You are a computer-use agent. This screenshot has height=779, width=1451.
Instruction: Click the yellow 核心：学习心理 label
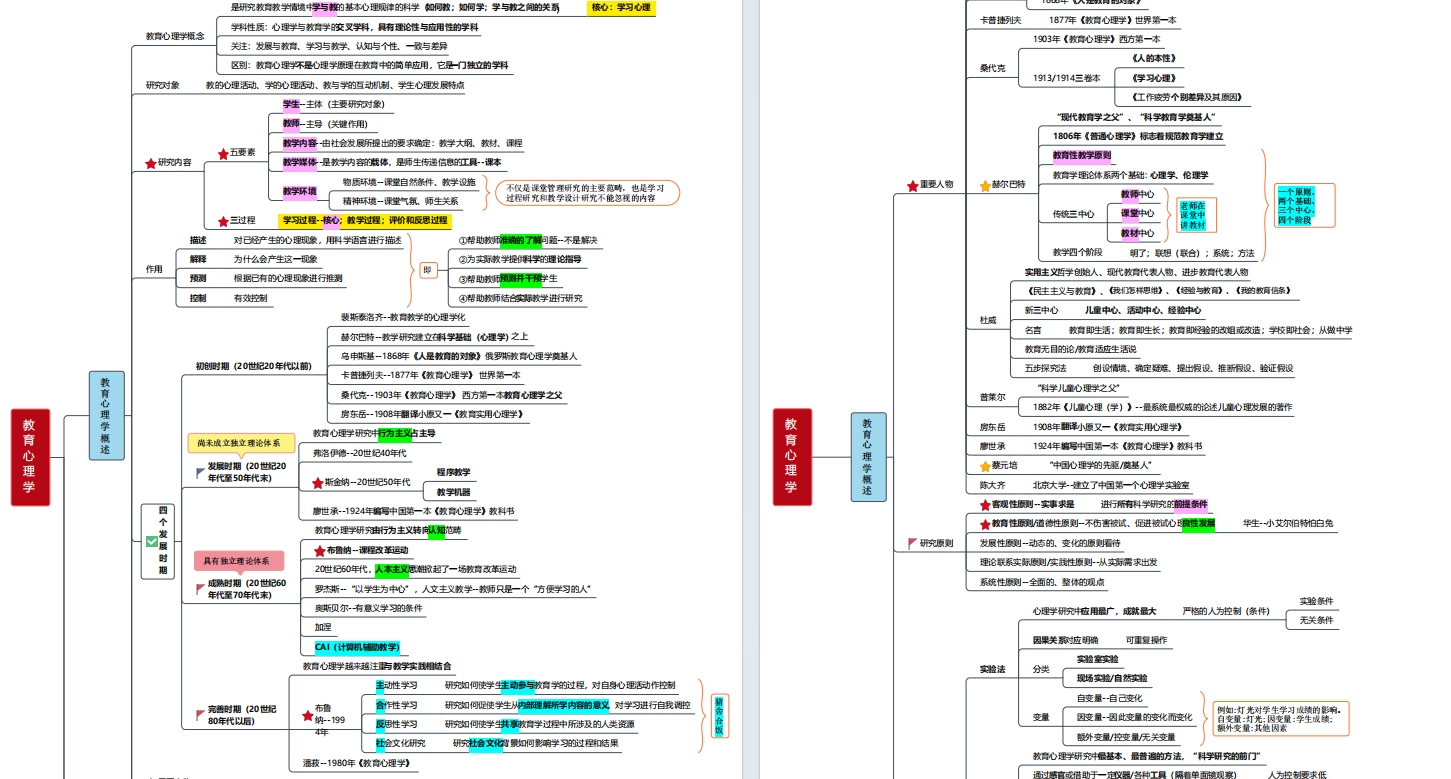(x=620, y=8)
